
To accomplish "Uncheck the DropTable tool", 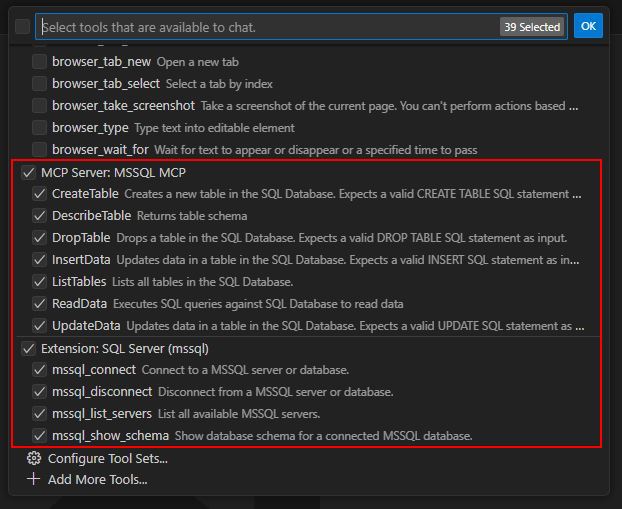I will pyautogui.click(x=39, y=238).
